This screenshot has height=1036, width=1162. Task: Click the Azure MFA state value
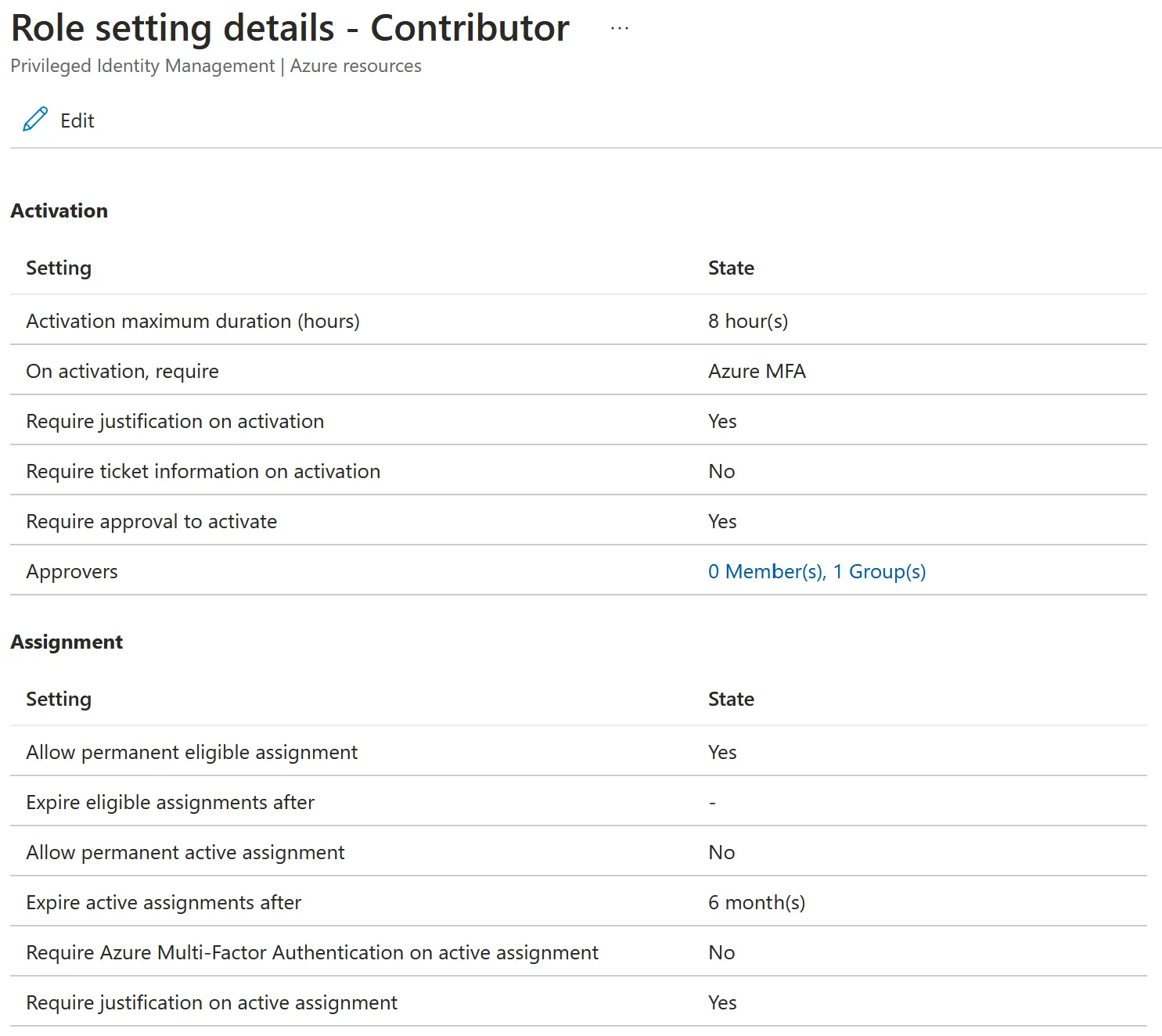tap(756, 372)
